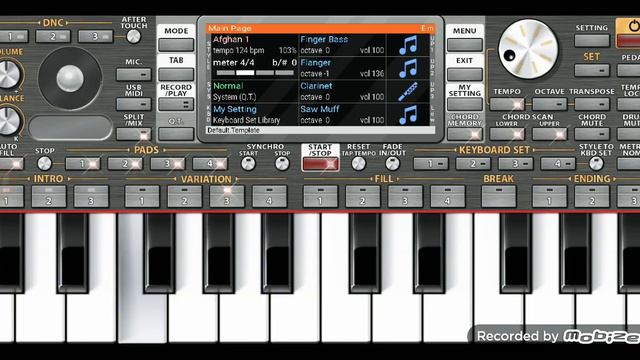640x360 pixels.
Task: Trigger Fill 1 button
Action: pyautogui.click(x=320, y=197)
